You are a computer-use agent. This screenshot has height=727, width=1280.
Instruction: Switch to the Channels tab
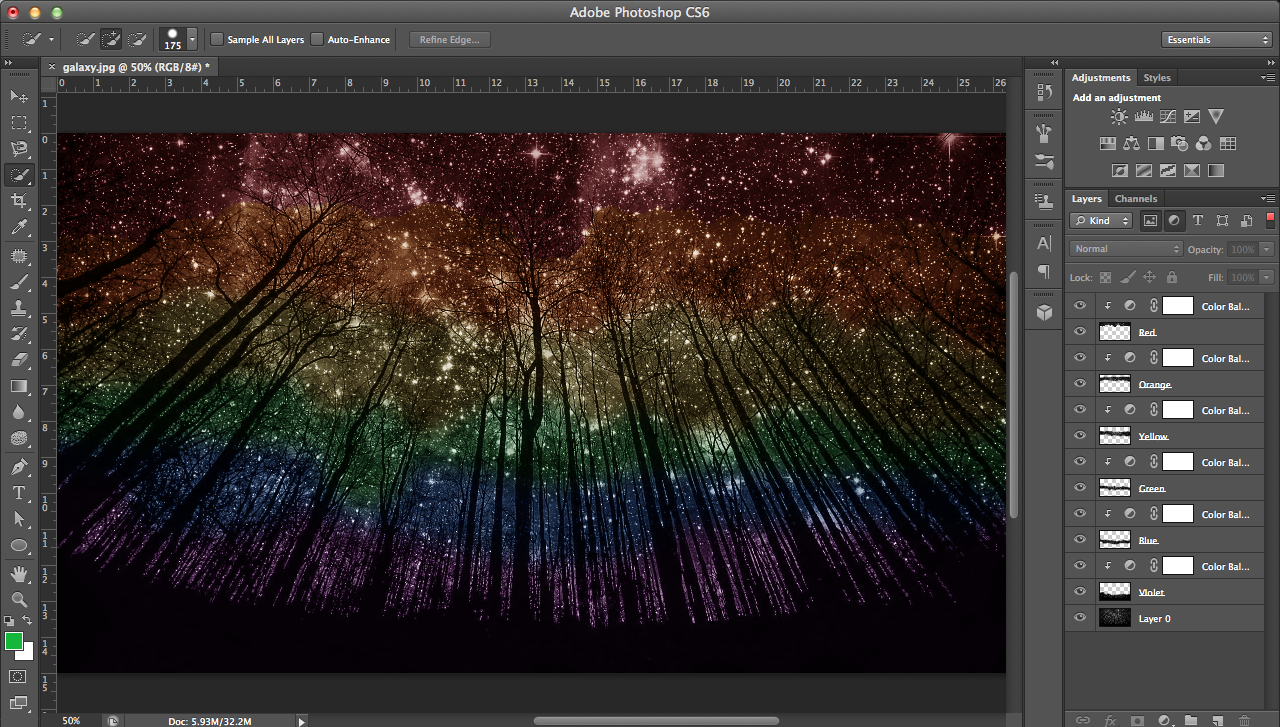click(x=1136, y=198)
